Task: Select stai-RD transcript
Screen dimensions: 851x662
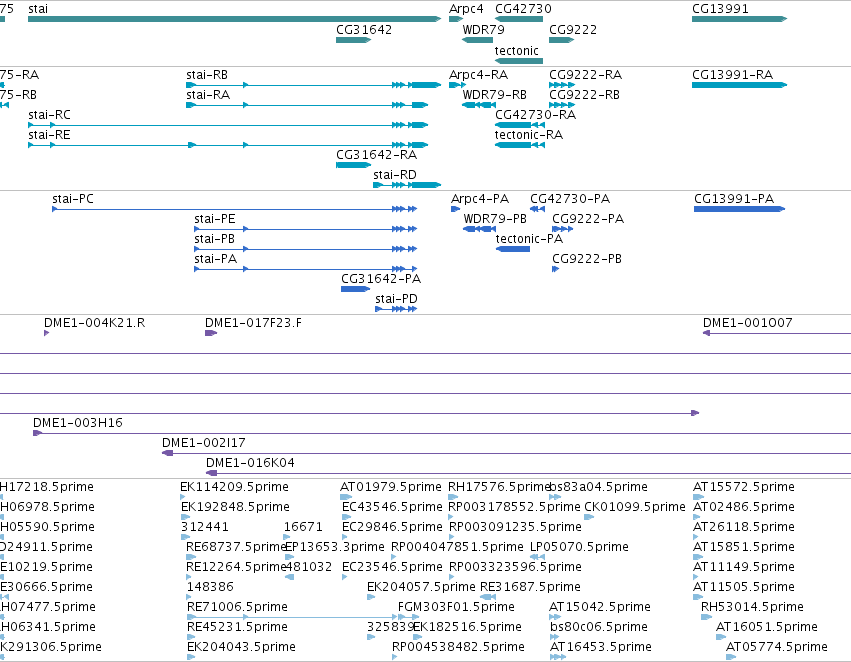Action: point(407,185)
